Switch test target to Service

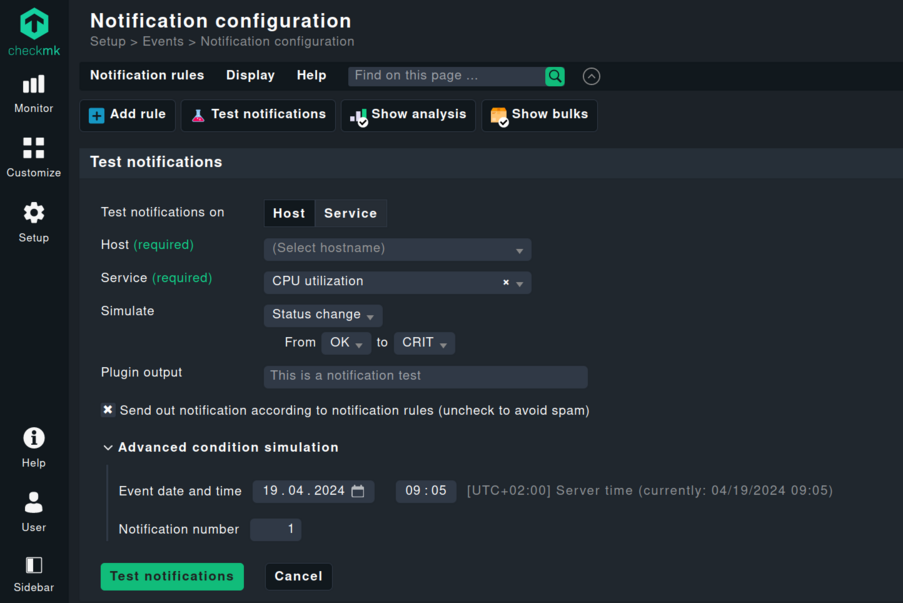click(x=350, y=213)
